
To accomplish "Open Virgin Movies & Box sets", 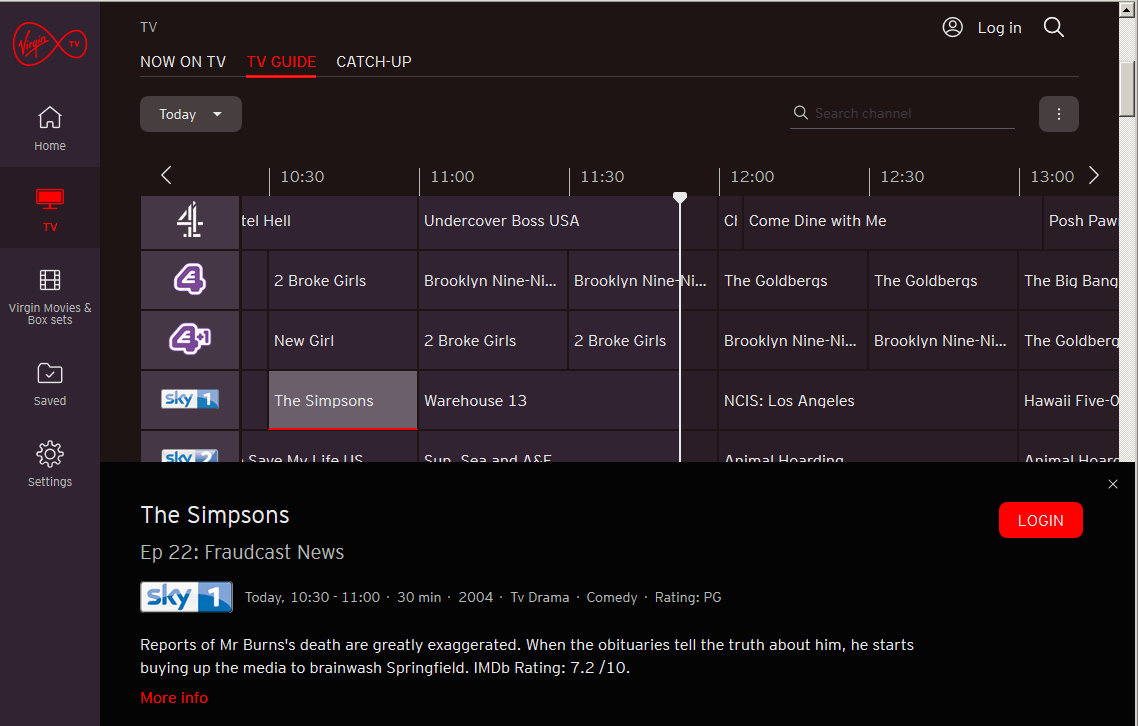I will coord(49,296).
